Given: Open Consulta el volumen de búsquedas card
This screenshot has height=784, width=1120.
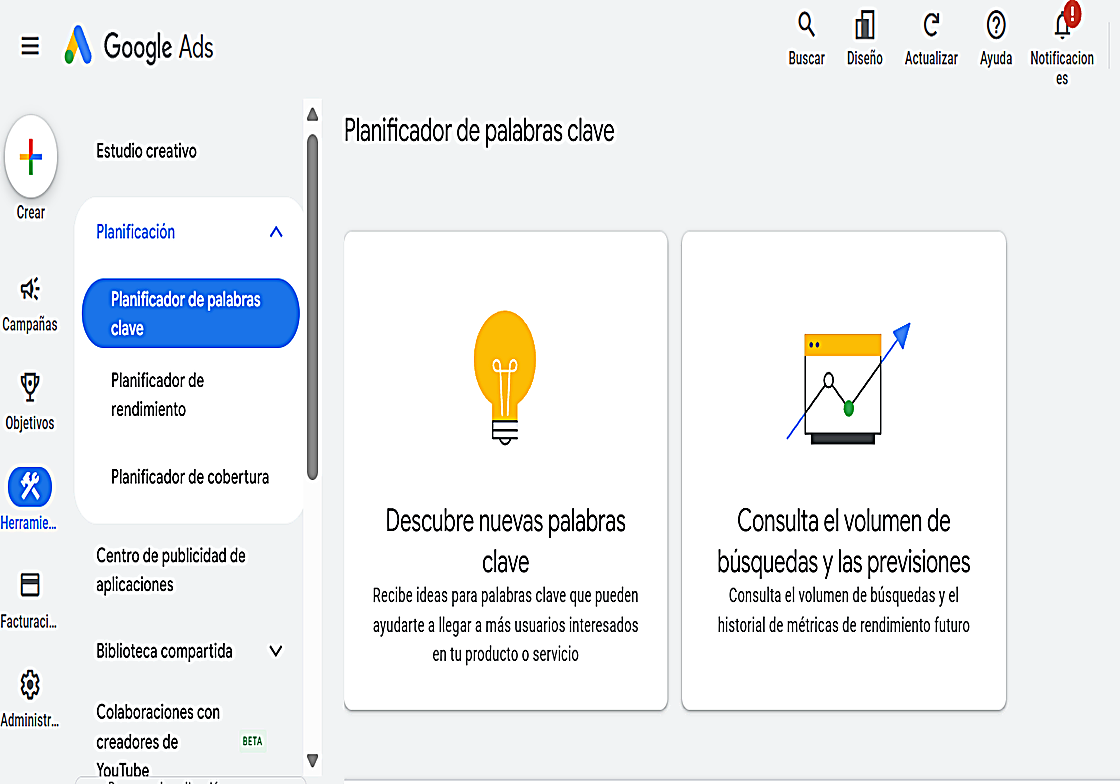Looking at the screenshot, I should point(844,470).
